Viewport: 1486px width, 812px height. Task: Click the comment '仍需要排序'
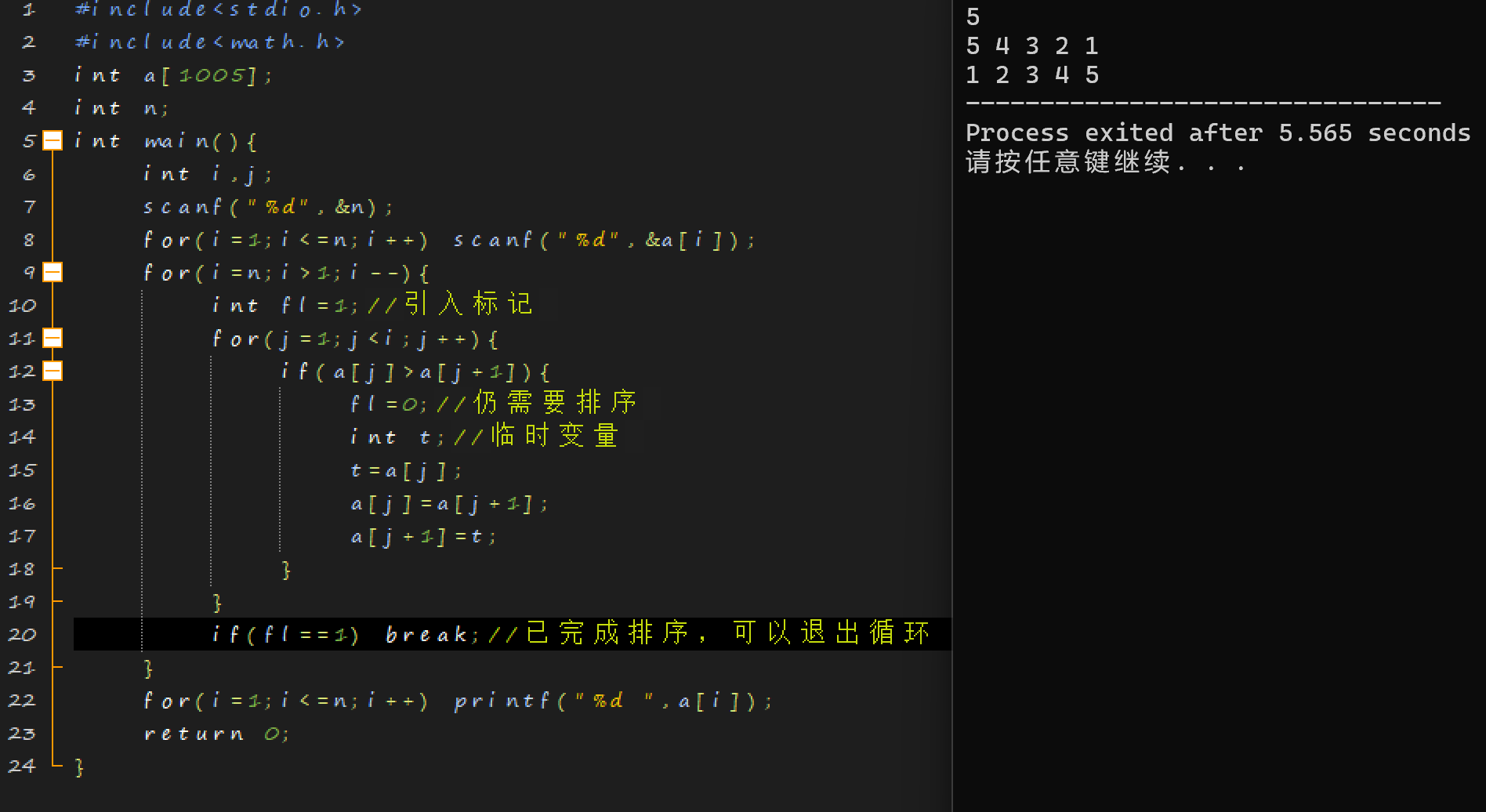pyautogui.click(x=555, y=403)
